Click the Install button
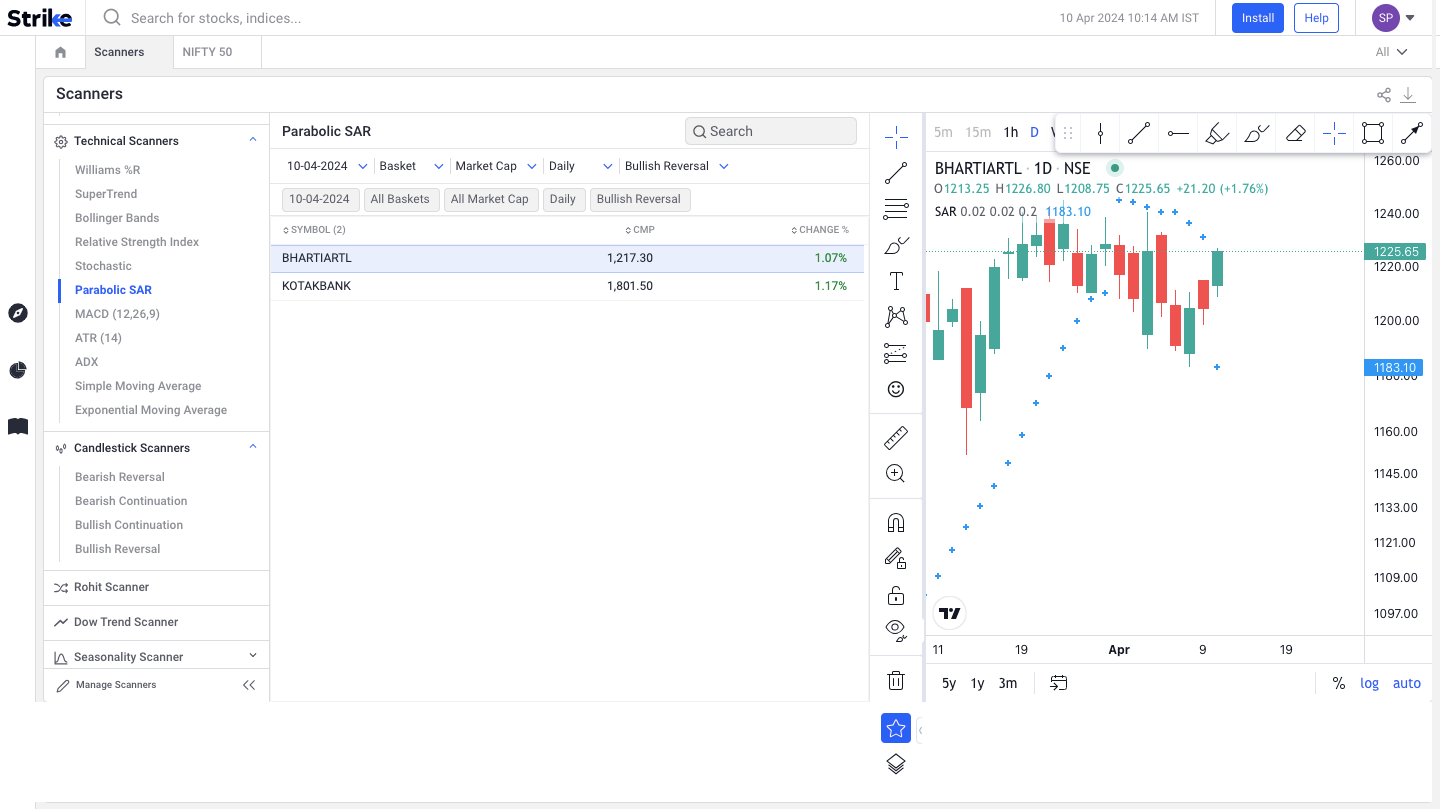This screenshot has width=1440, height=809. click(x=1258, y=18)
